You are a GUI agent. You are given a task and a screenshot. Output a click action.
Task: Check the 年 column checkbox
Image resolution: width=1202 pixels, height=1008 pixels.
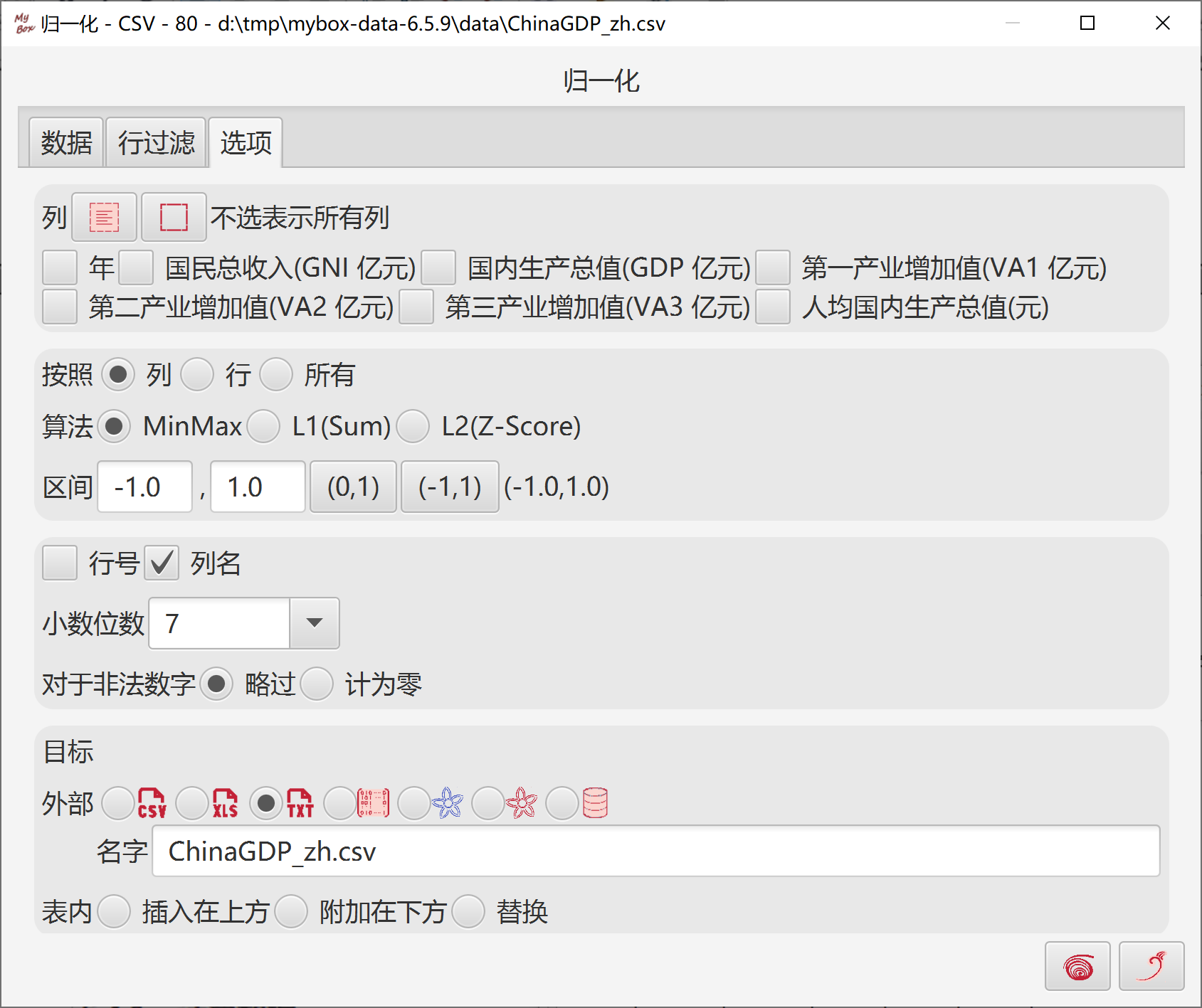pos(60,267)
